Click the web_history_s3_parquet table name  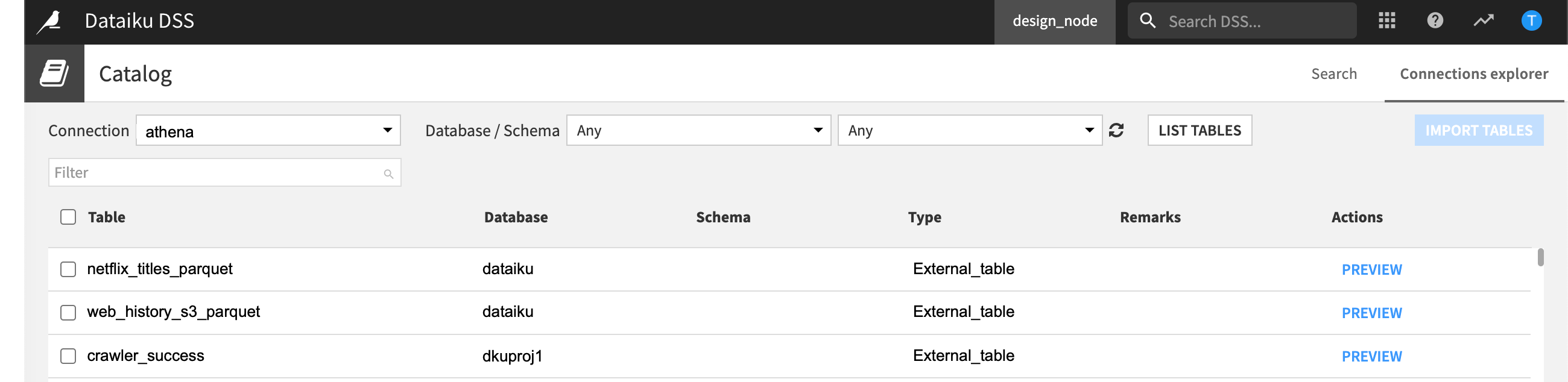point(174,312)
